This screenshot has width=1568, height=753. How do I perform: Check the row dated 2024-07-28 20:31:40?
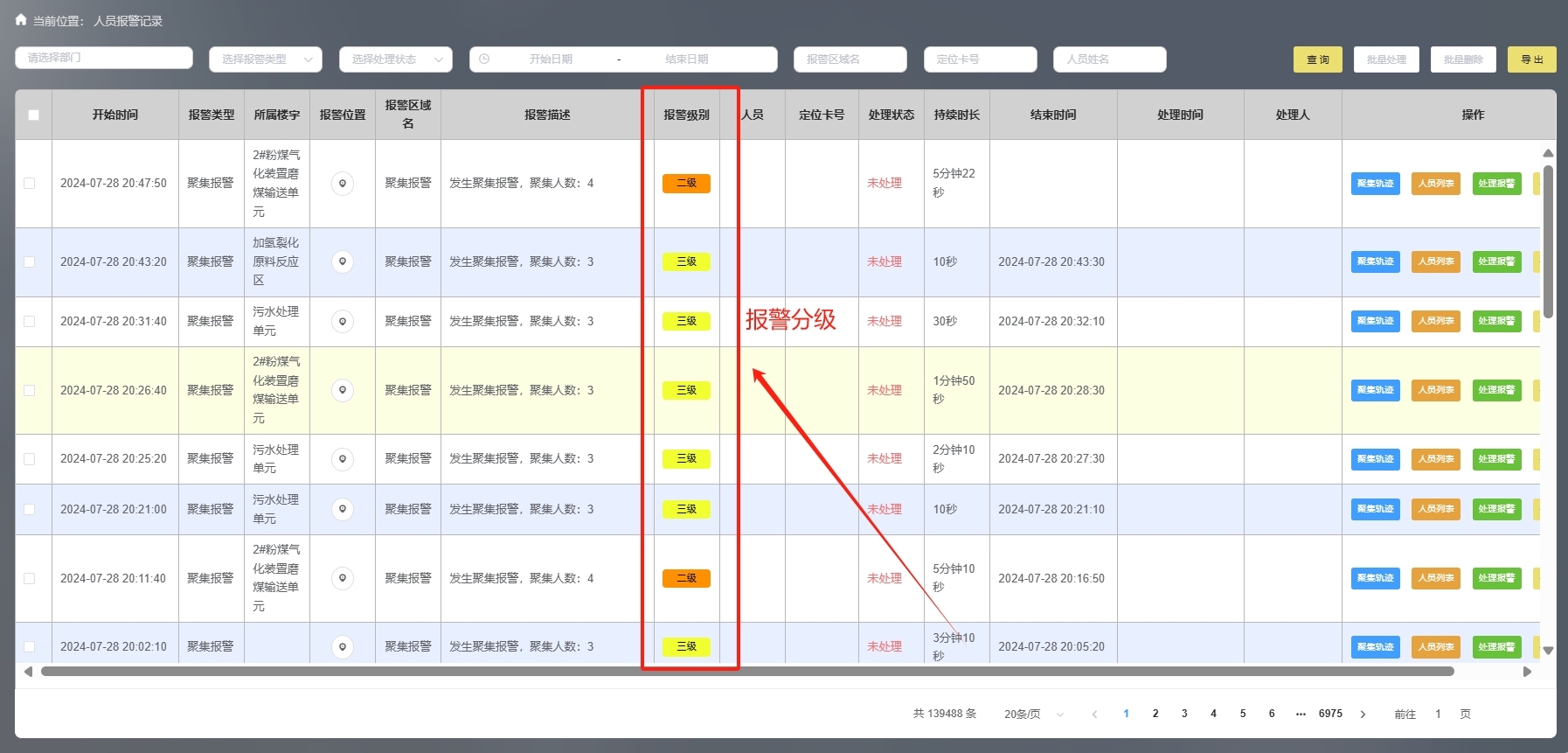[x=30, y=322]
